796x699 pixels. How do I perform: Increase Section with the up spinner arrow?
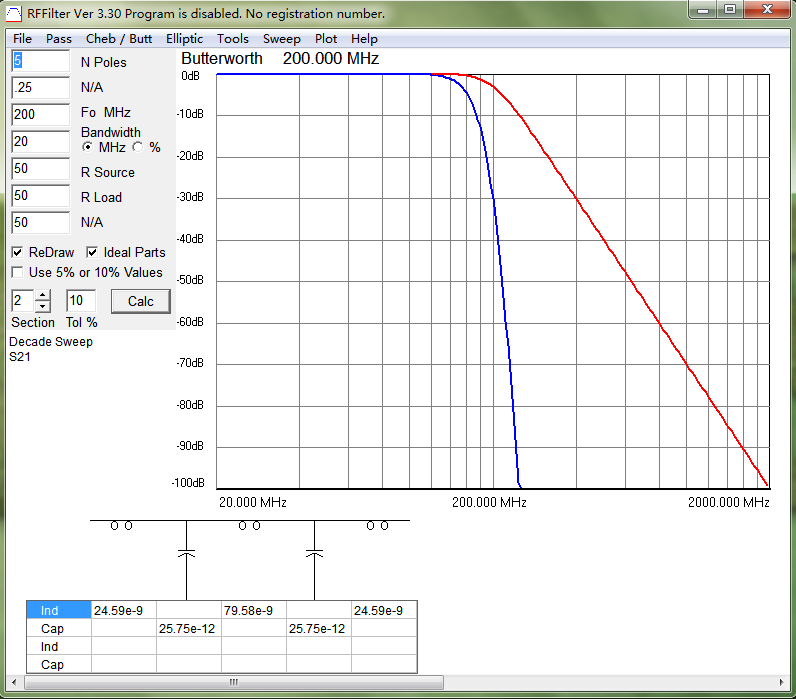43,295
